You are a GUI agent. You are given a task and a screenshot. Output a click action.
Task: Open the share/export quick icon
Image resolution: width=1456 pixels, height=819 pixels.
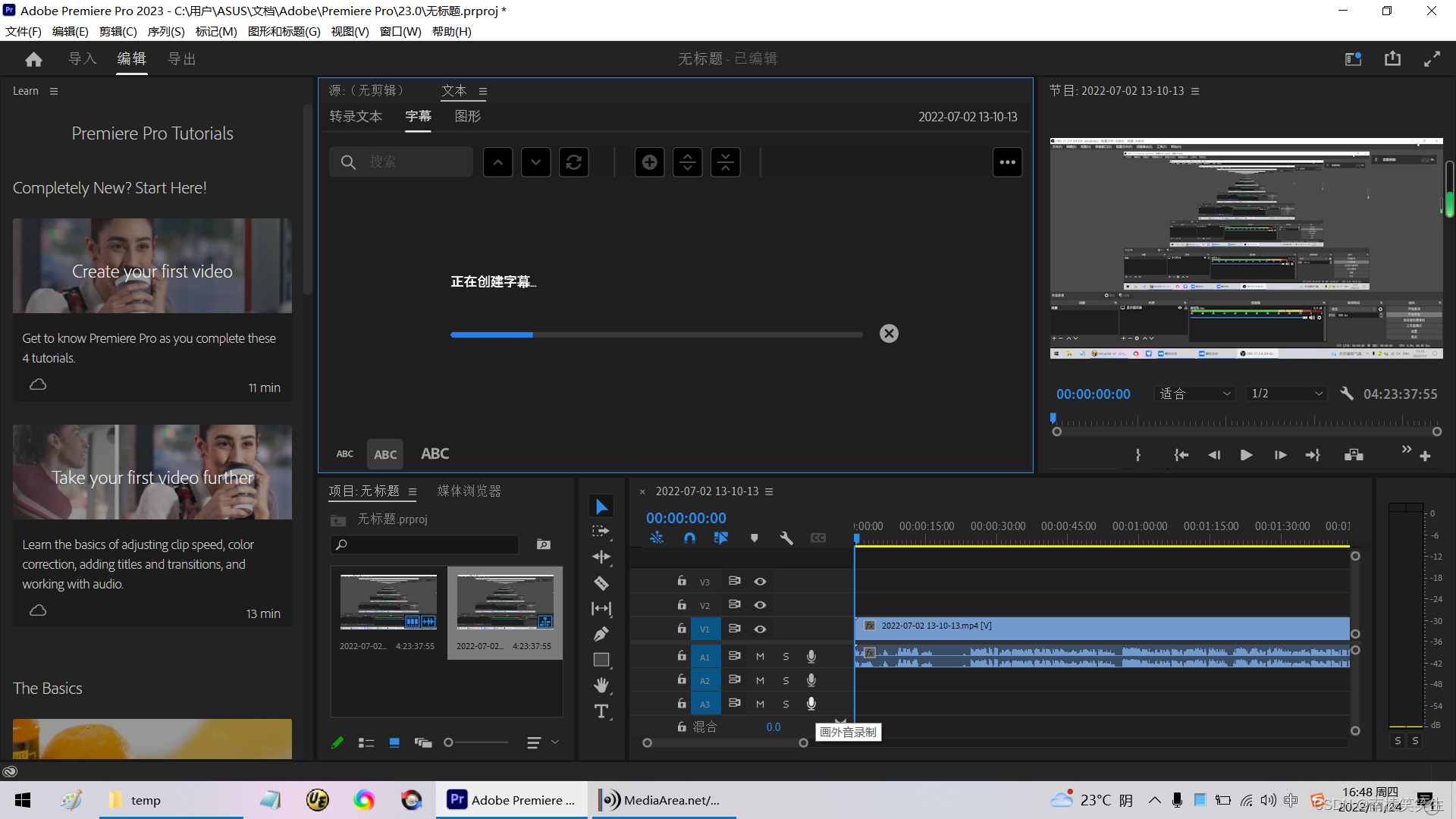1393,59
